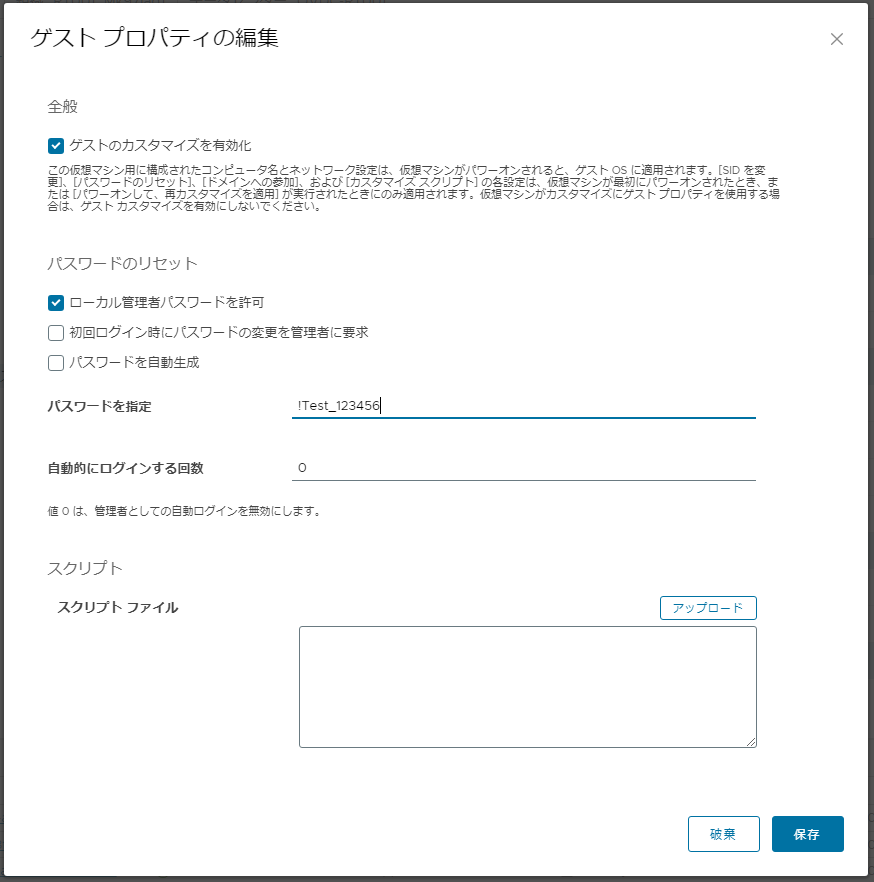Check パスワードを自動生成 option
The height and width of the screenshot is (882, 874).
(x=56, y=363)
